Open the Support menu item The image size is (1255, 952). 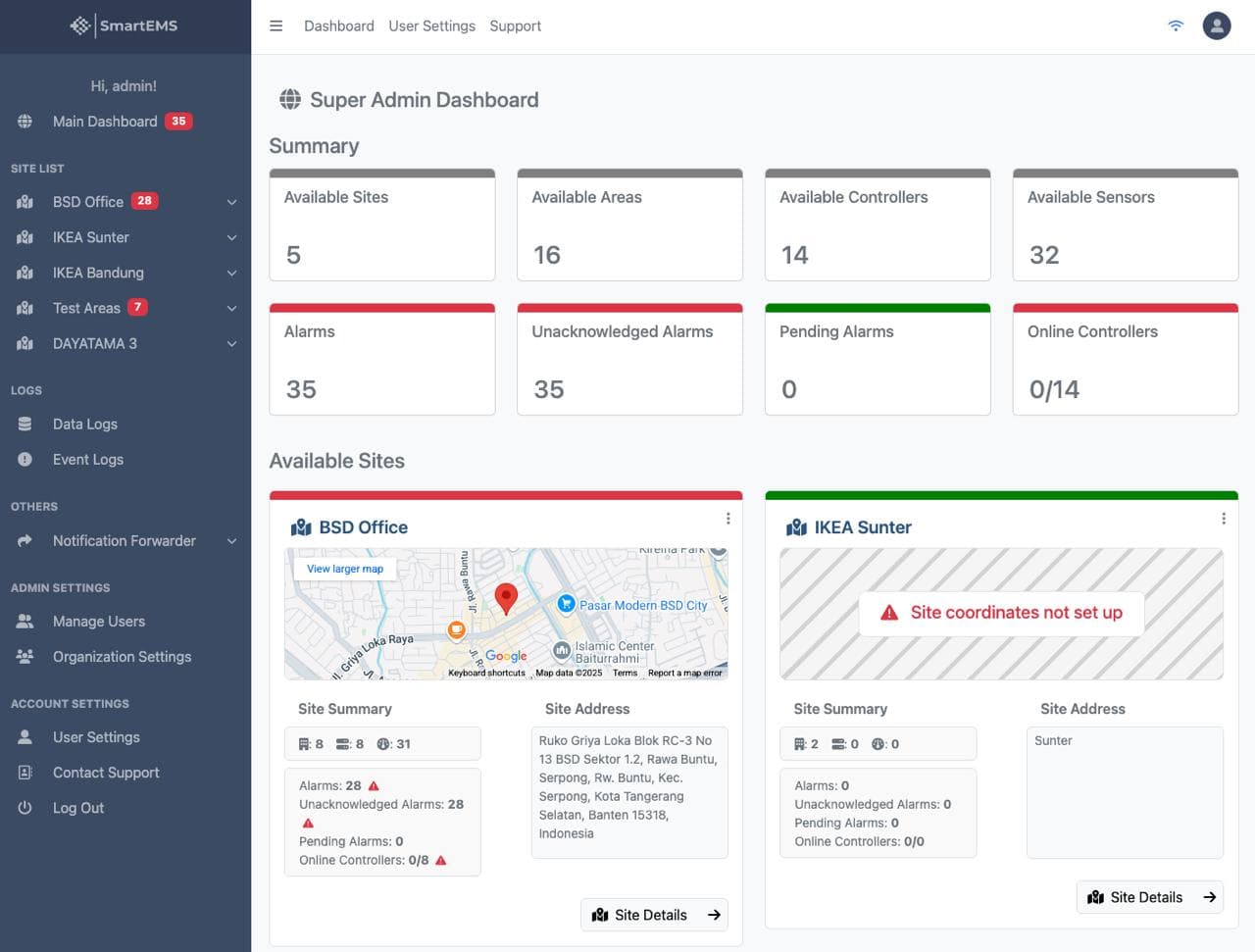(515, 25)
